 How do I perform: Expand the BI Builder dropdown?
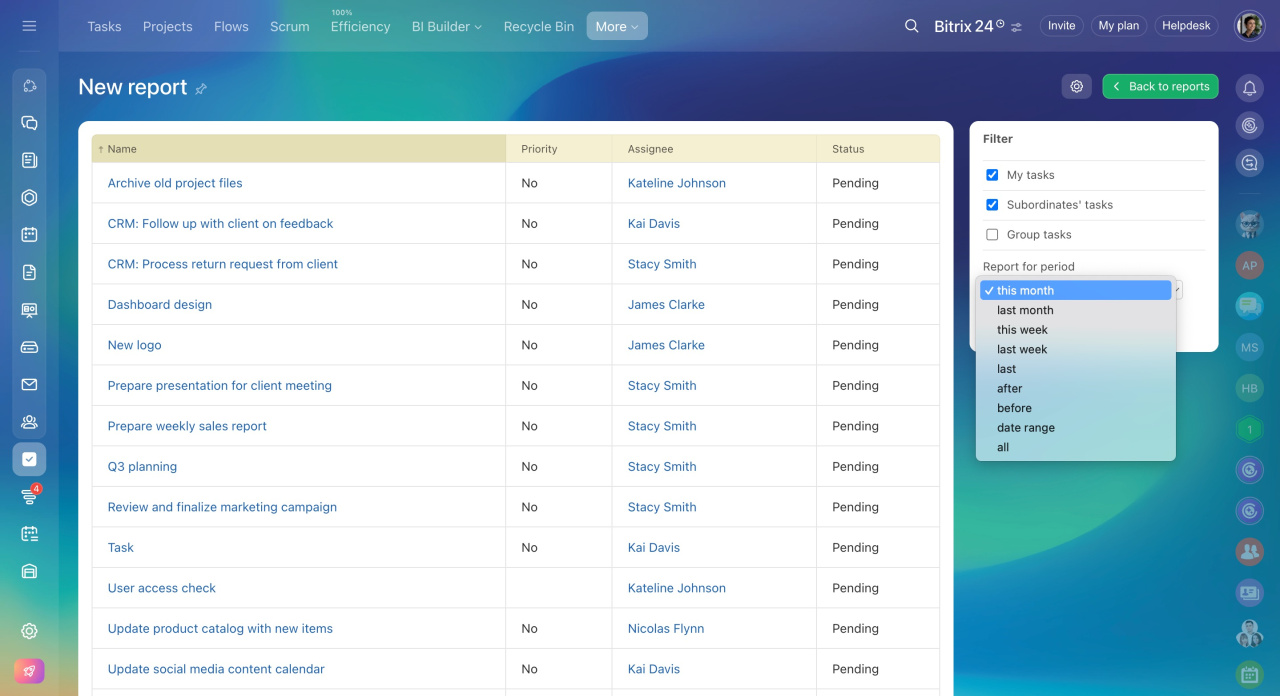click(x=446, y=27)
